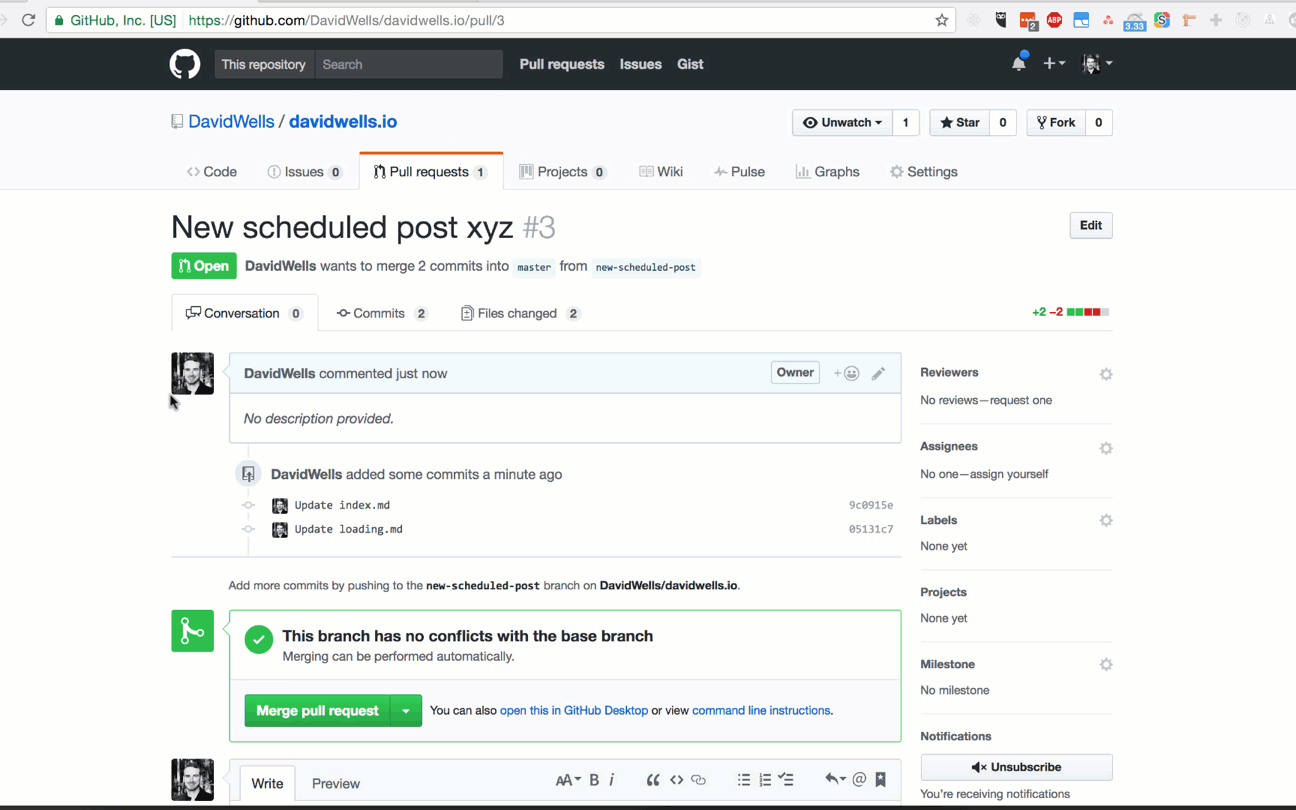Click open this in GitHub Desktop link
1296x810 pixels.
574,711
